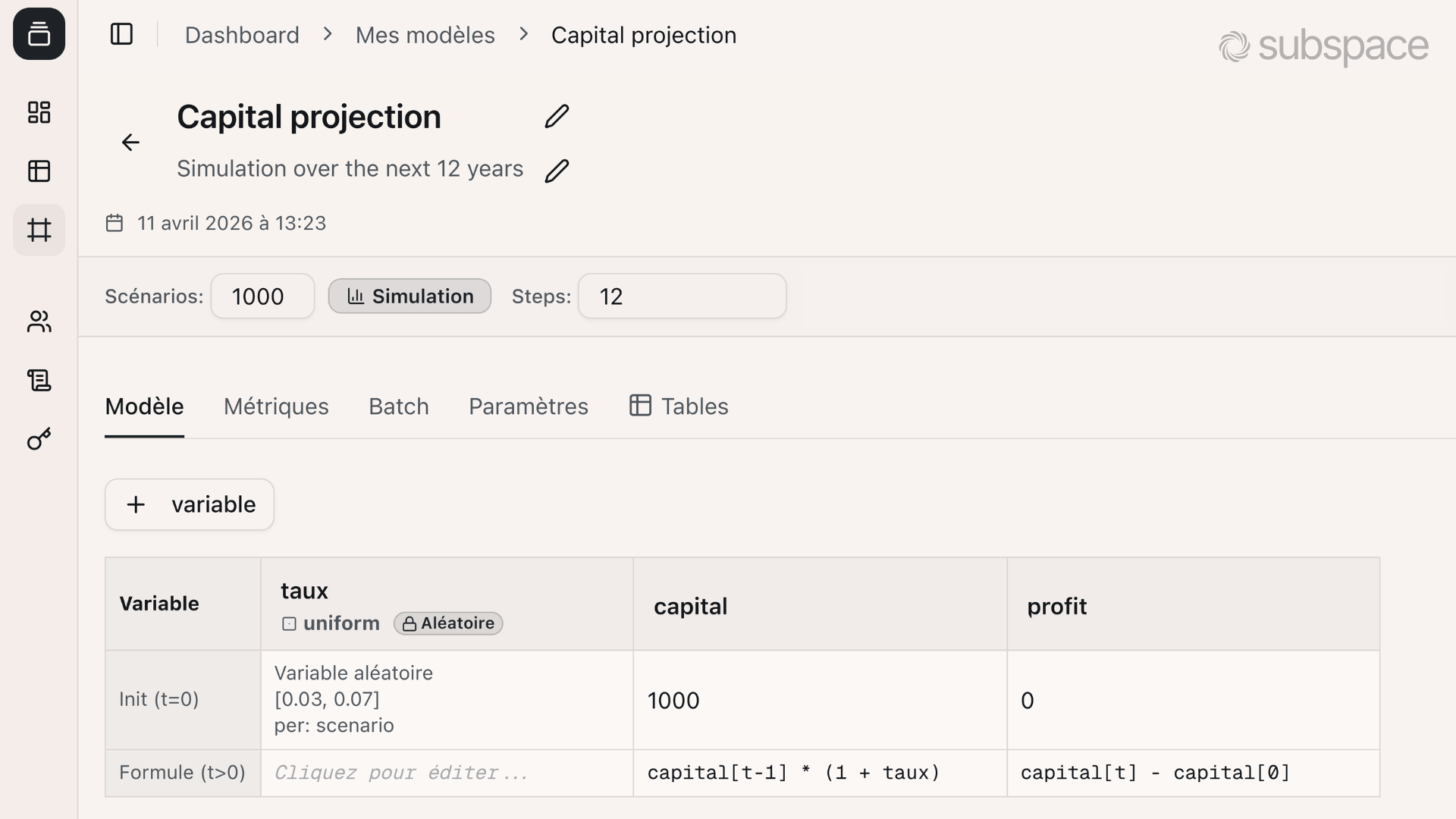Viewport: 1456px width, 819px height.
Task: Open the logs scroll icon in sidebar
Action: click(x=39, y=381)
